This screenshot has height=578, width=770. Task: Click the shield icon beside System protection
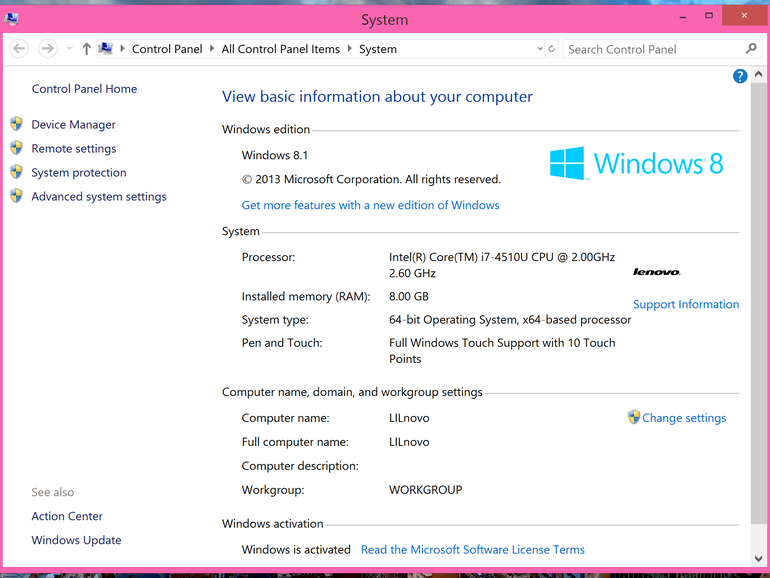point(16,171)
